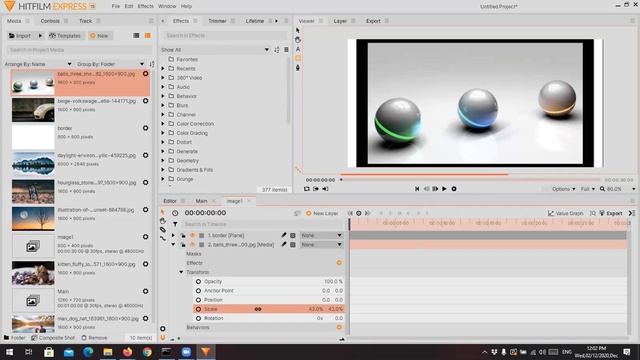Image resolution: width=640 pixels, height=360 pixels.
Task: Collapse the Transform section
Action: click(x=181, y=272)
